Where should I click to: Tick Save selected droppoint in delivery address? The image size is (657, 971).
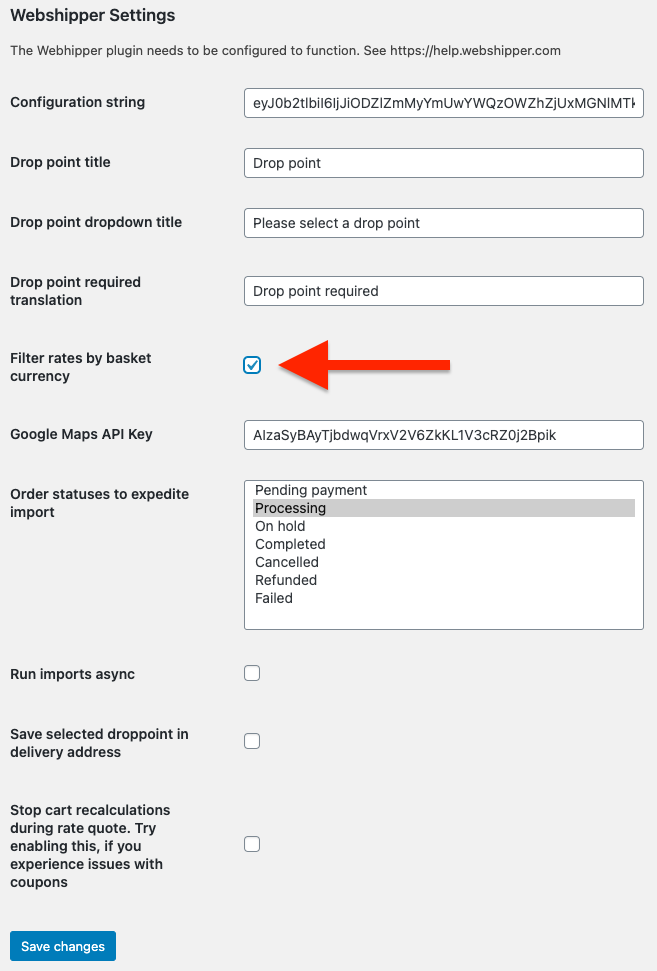click(252, 741)
